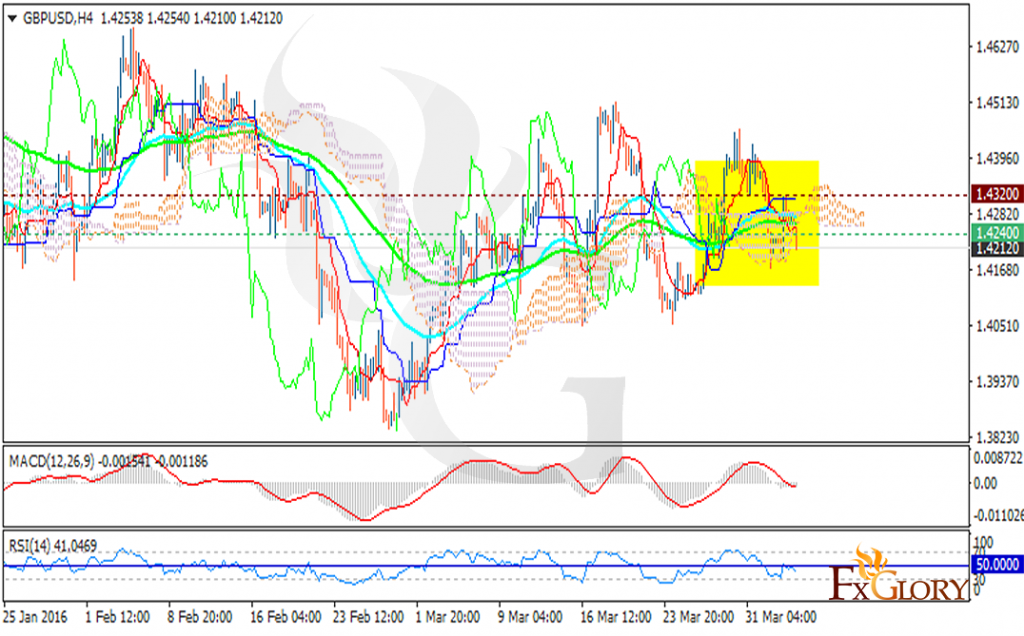Click the 0.008722 MACD scale value
Screen dimensions: 1024x636
pyautogui.click(x=998, y=458)
